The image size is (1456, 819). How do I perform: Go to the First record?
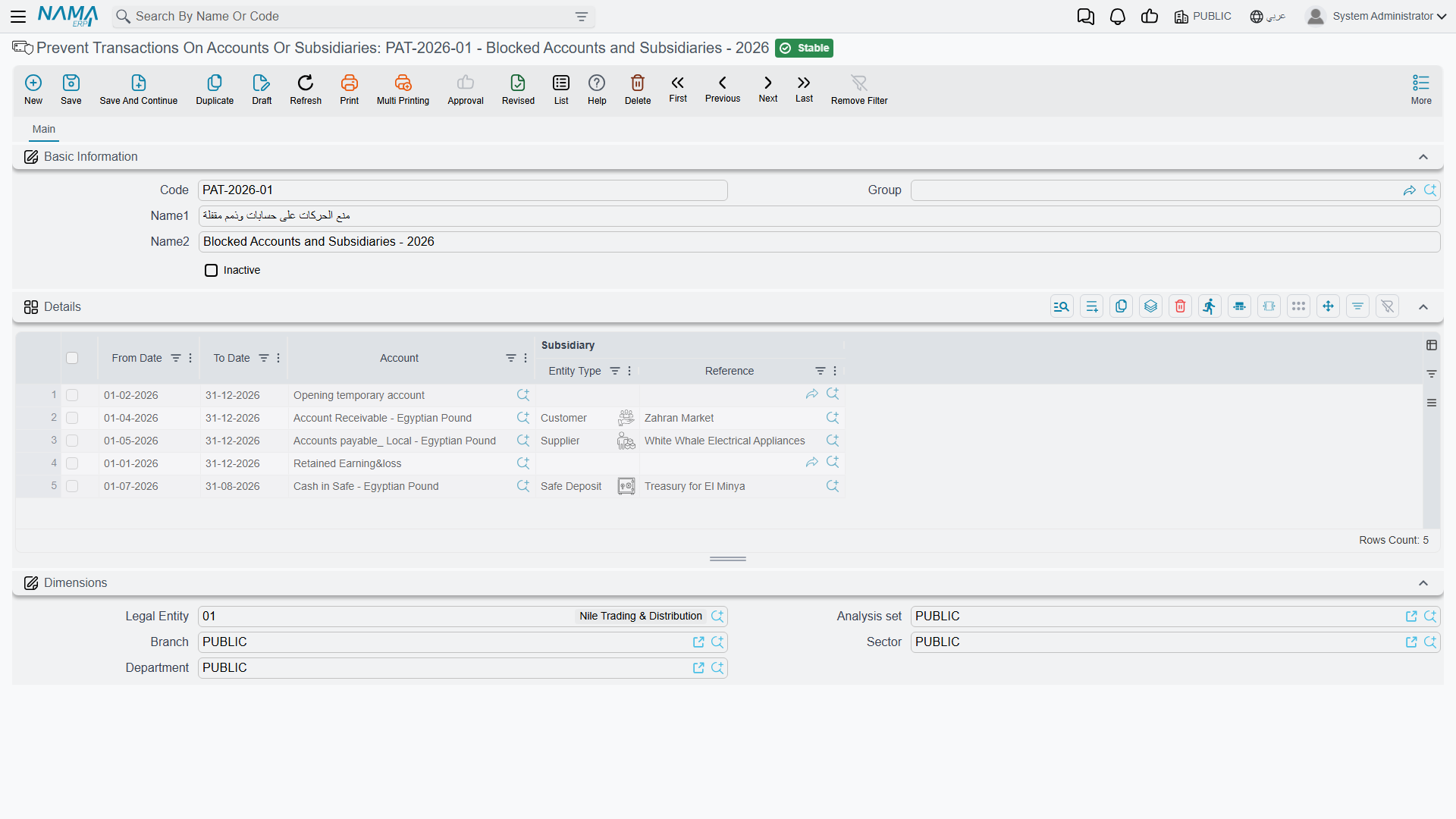678,88
